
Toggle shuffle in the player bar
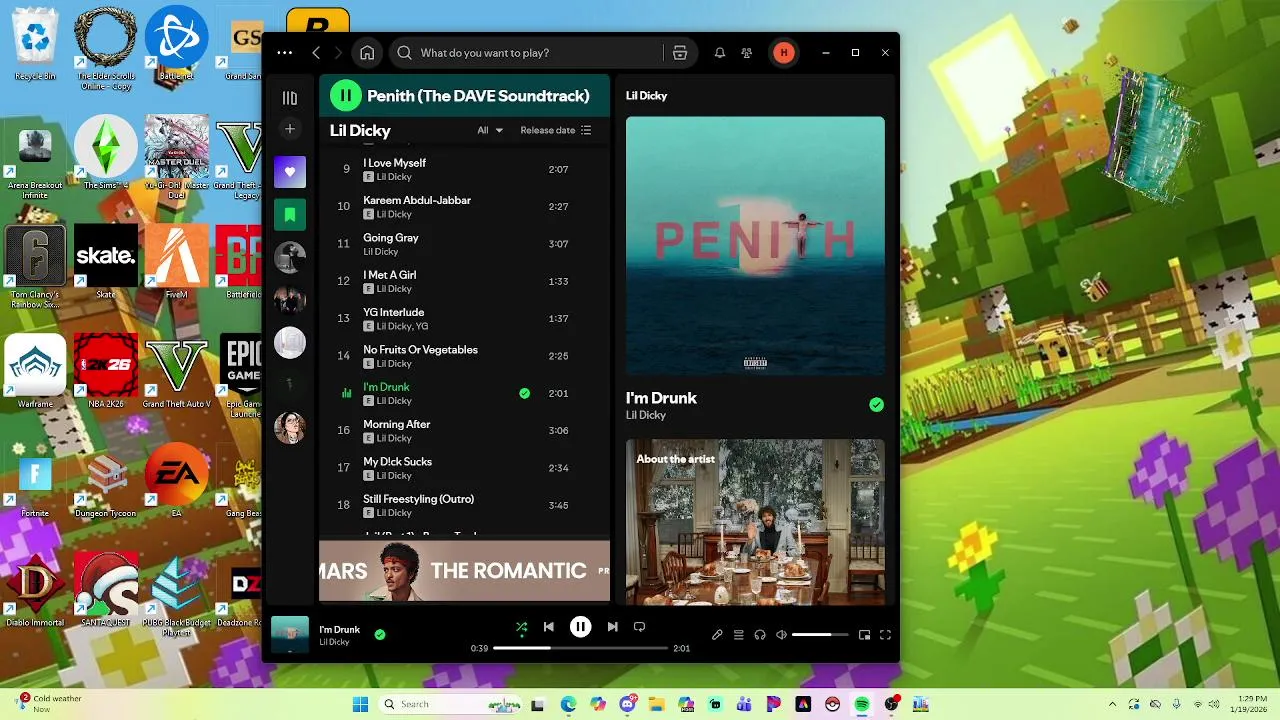click(x=521, y=627)
